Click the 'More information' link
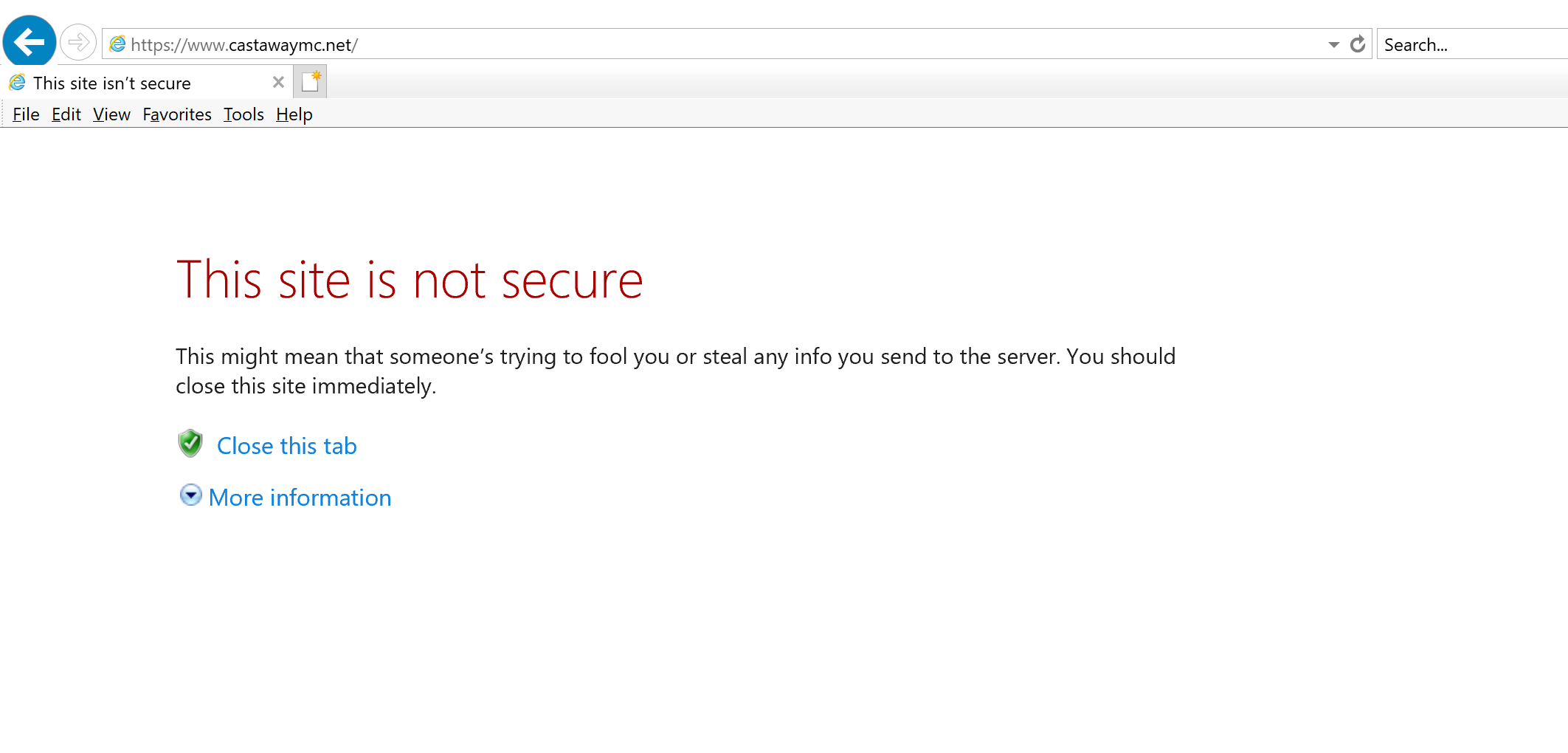The image size is (1568, 753). click(x=300, y=498)
